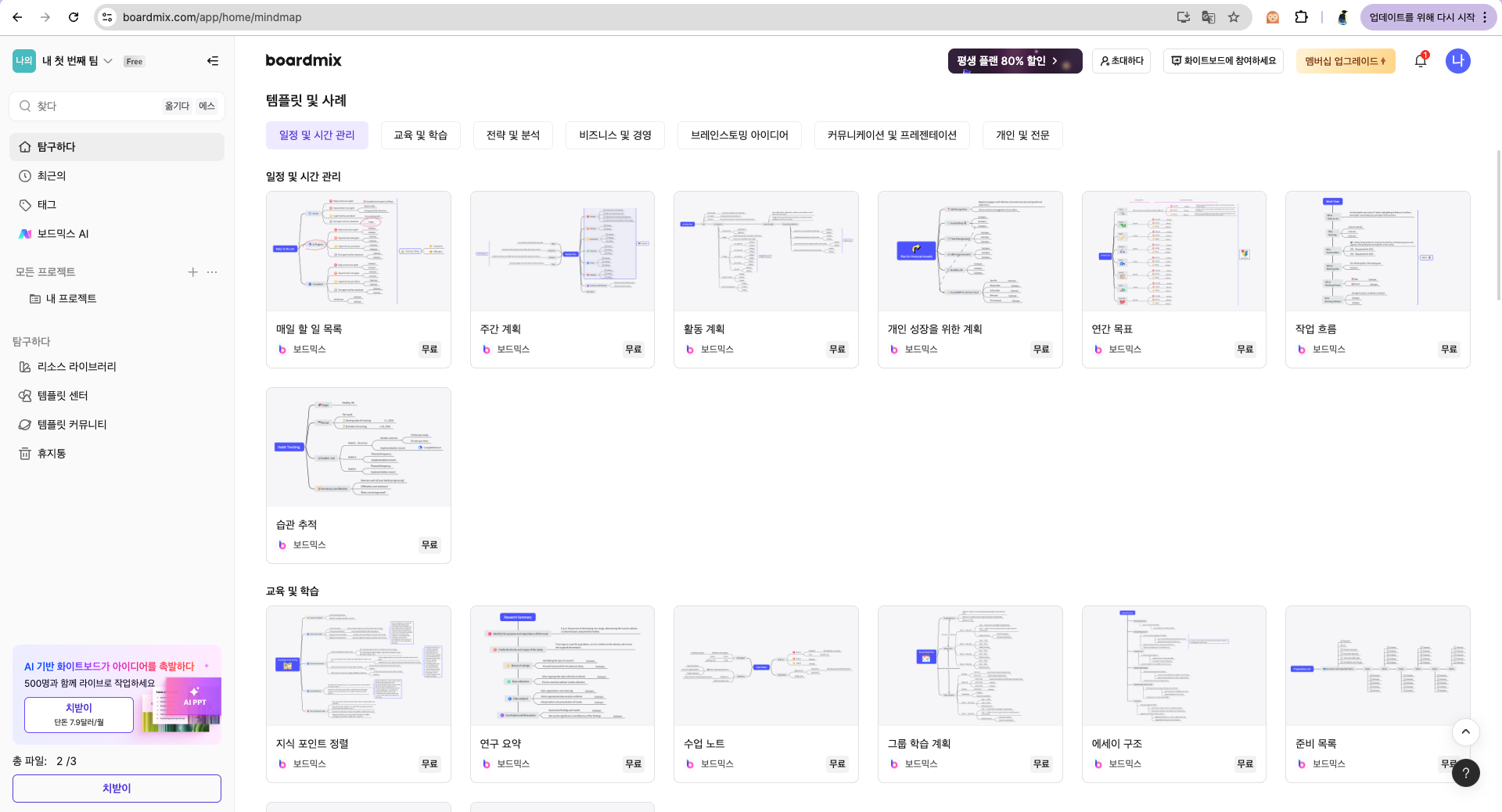Open the 태그 section
The image size is (1502, 812).
point(48,204)
